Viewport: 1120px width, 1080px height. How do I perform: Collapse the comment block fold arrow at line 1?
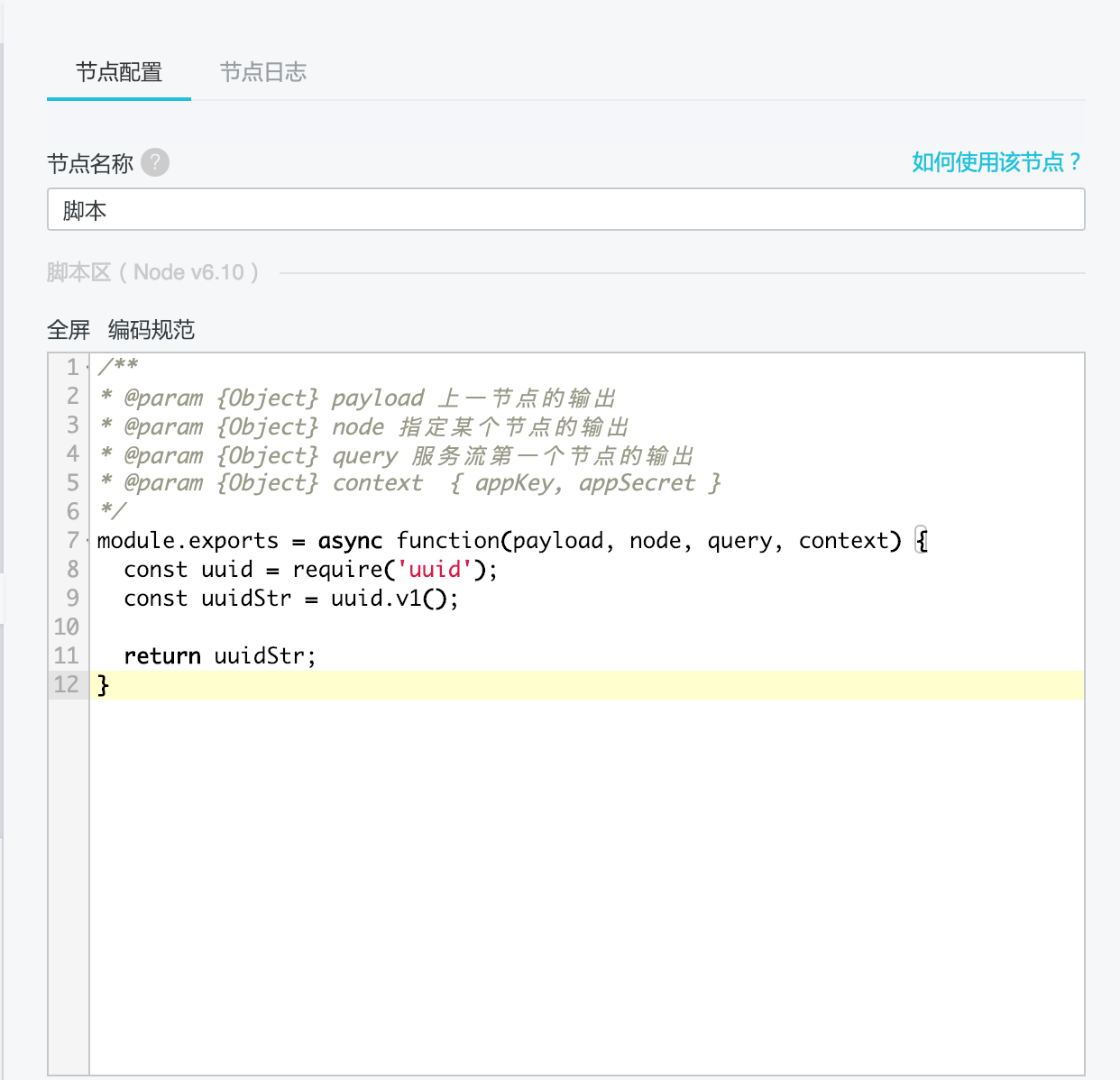[x=87, y=368]
